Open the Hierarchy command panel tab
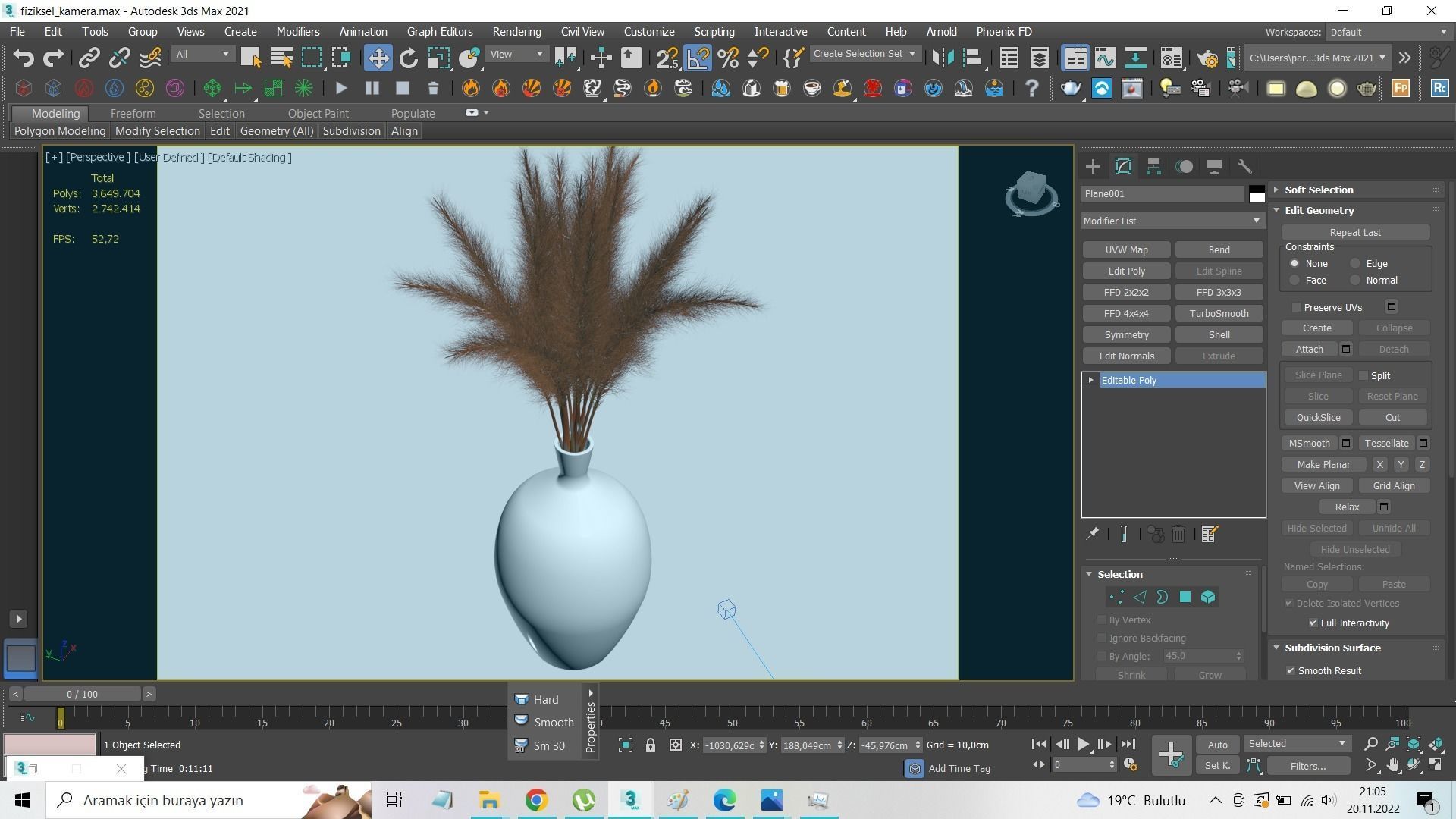 point(1153,166)
